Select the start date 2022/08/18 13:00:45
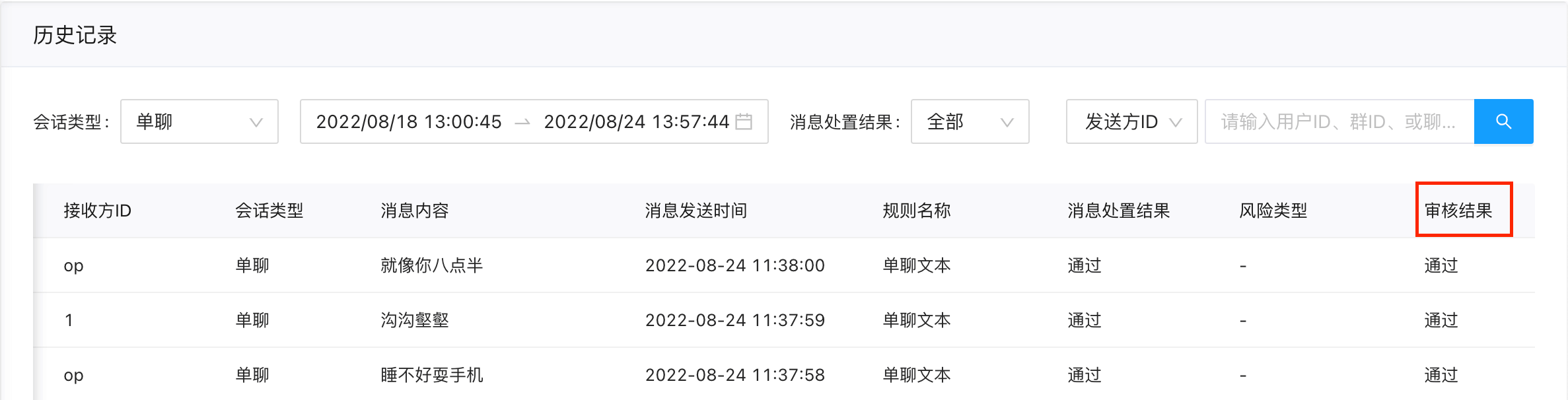Viewport: 1568px width, 400px height. pyautogui.click(x=409, y=121)
